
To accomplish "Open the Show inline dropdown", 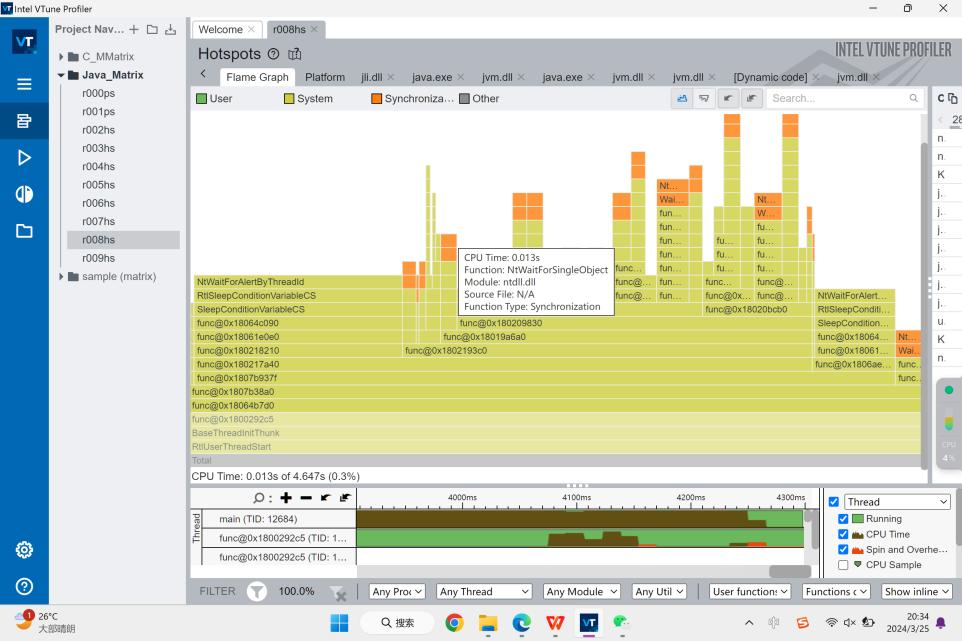I will (917, 591).
